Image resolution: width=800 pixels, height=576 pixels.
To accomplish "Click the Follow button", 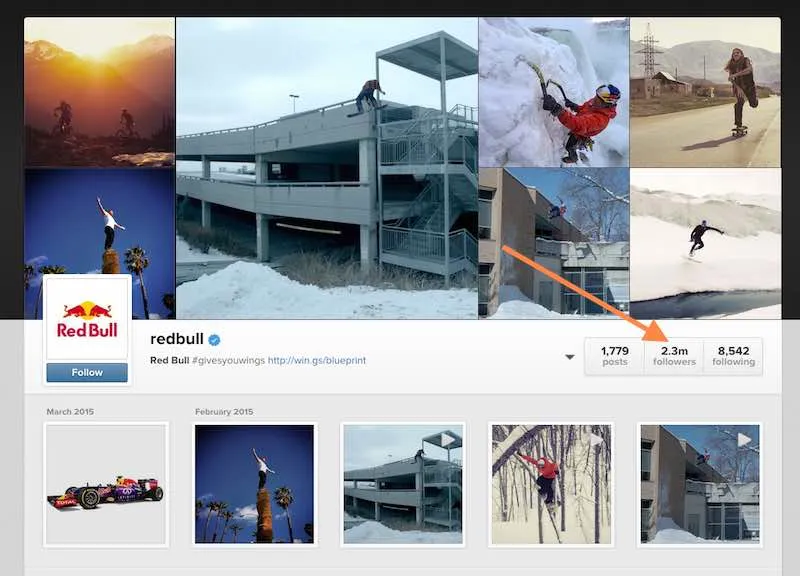I will (87, 372).
